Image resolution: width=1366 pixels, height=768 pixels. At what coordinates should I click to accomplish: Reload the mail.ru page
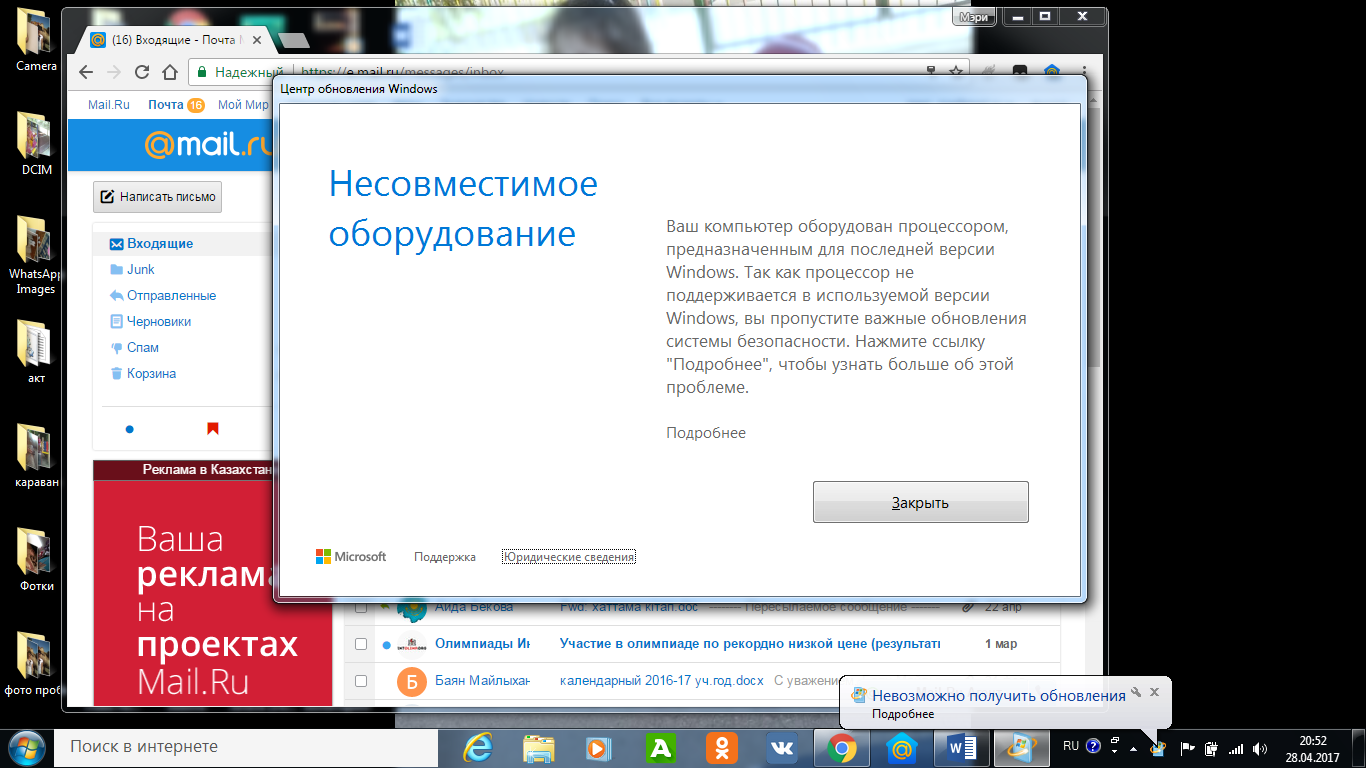(142, 72)
